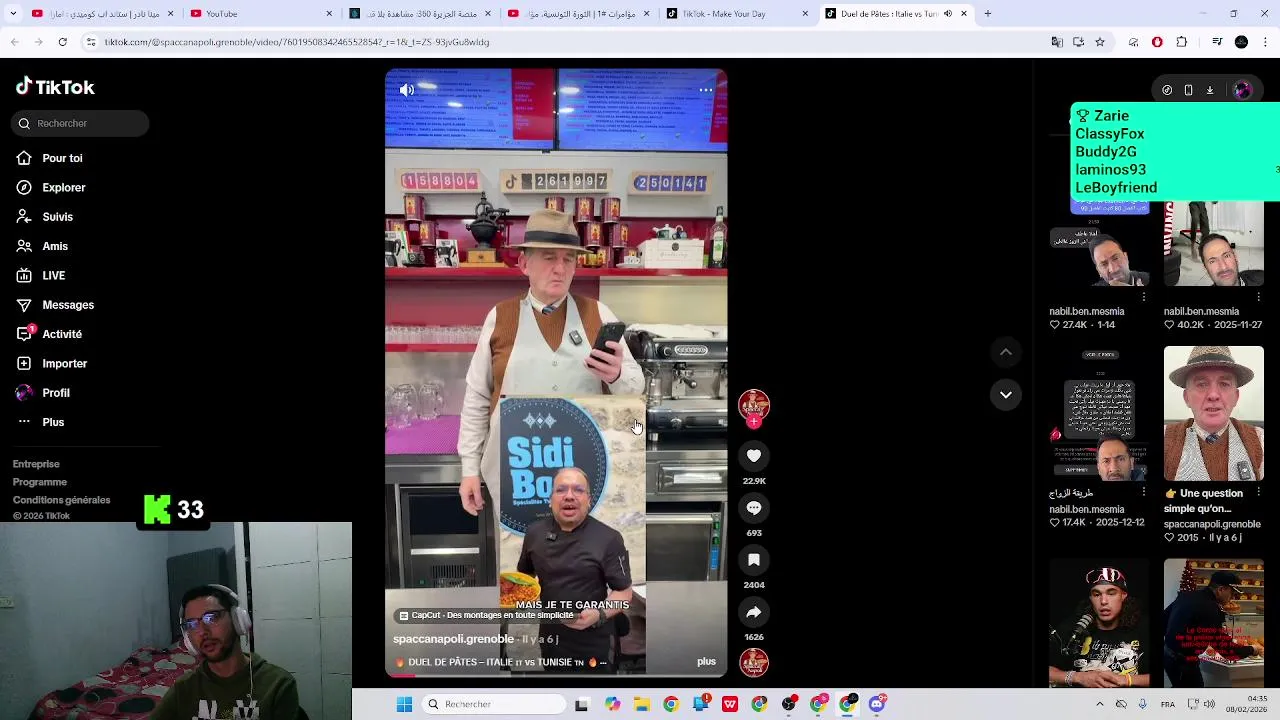Open the Entreprise footer link
This screenshot has width=1280, height=720.
(x=36, y=464)
